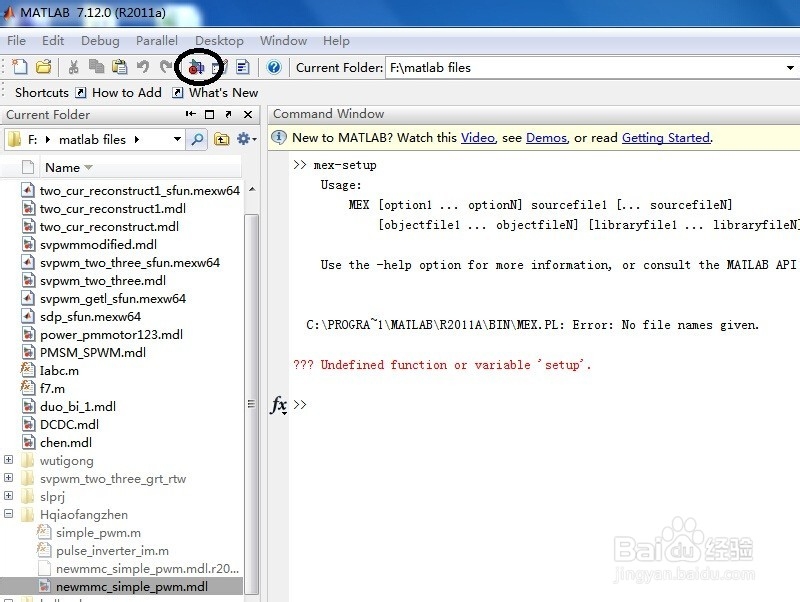Close the Current Folder panel
800x602 pixels.
(x=248, y=114)
